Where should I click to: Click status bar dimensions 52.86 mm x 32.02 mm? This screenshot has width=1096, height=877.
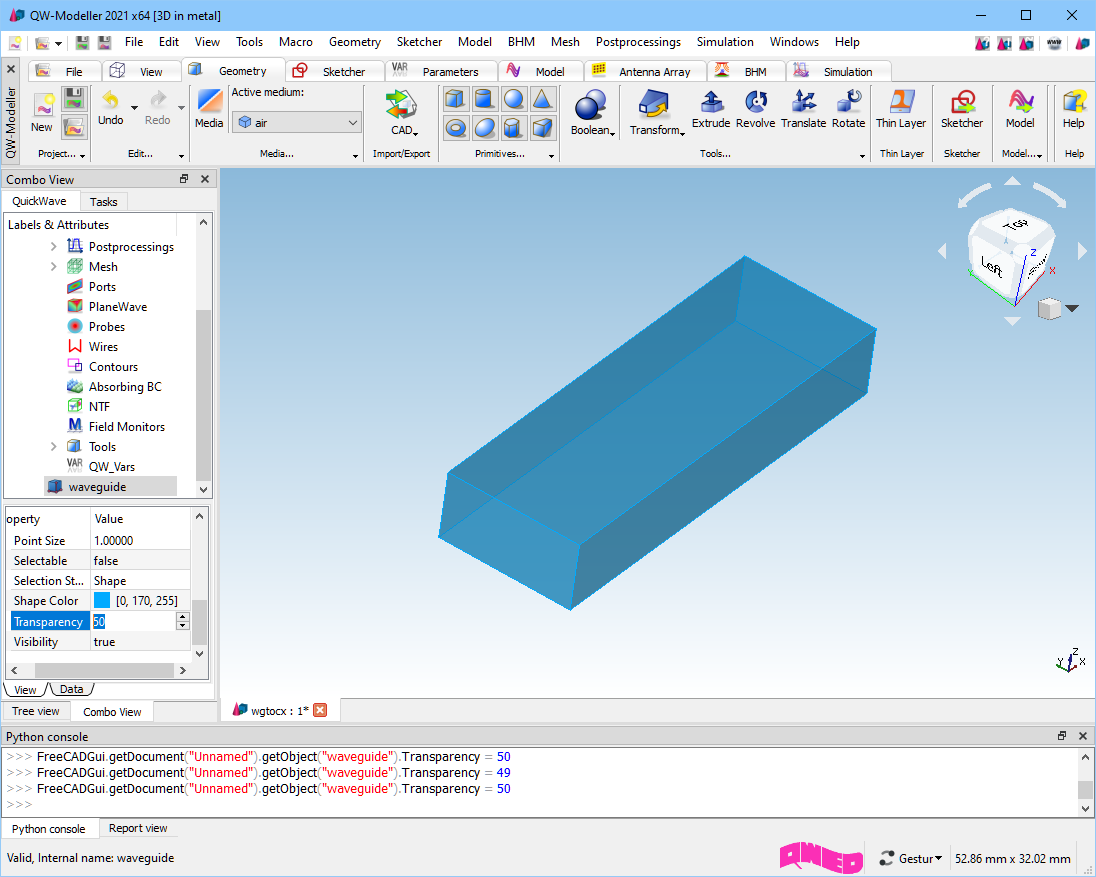coord(1012,858)
